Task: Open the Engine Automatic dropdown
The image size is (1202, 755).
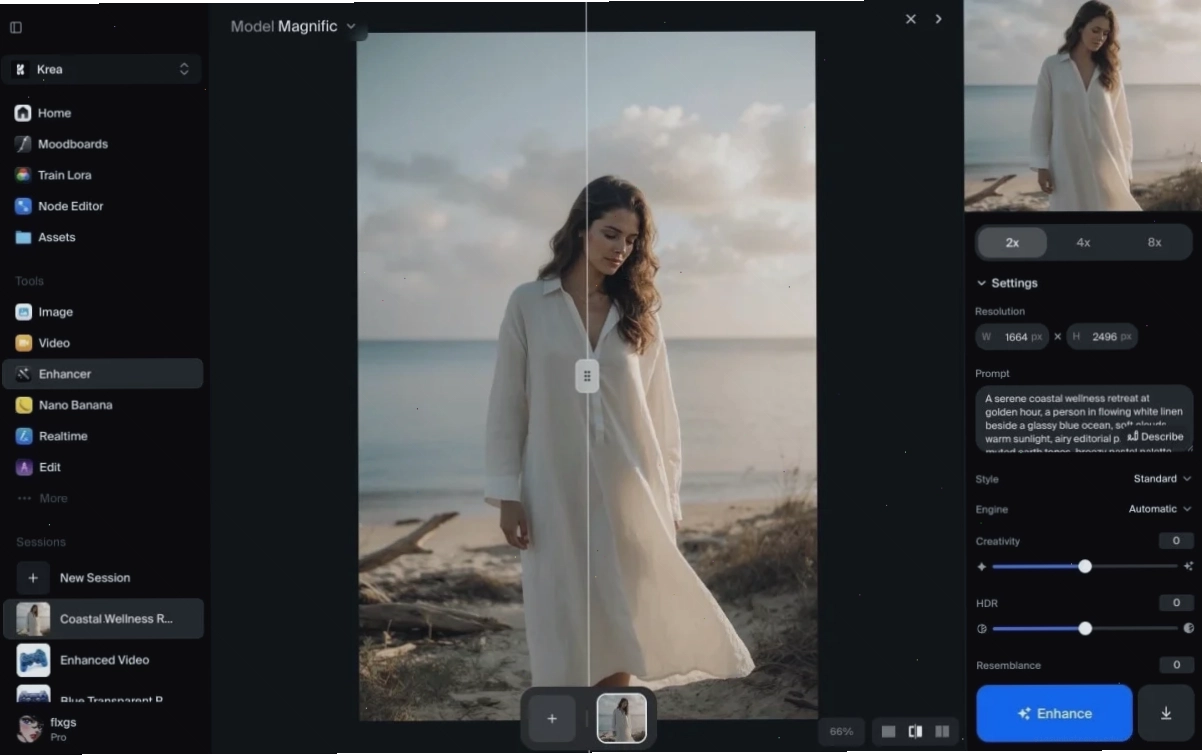Action: (x=1160, y=509)
